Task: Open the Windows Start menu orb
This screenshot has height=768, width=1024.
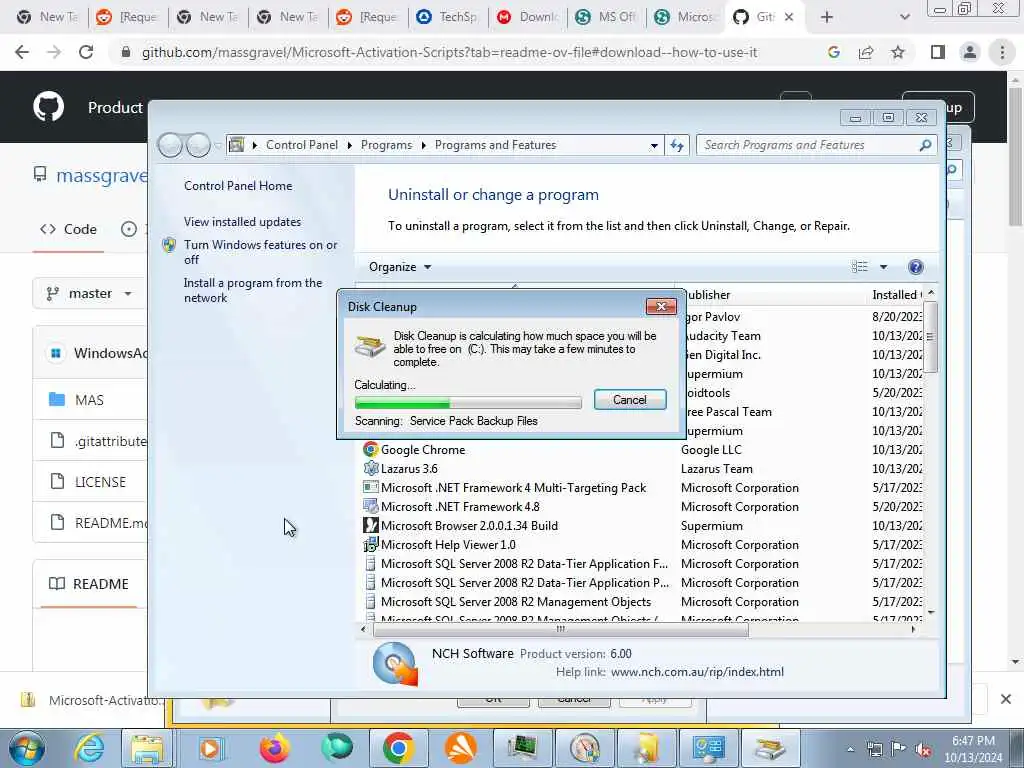Action: click(27, 748)
